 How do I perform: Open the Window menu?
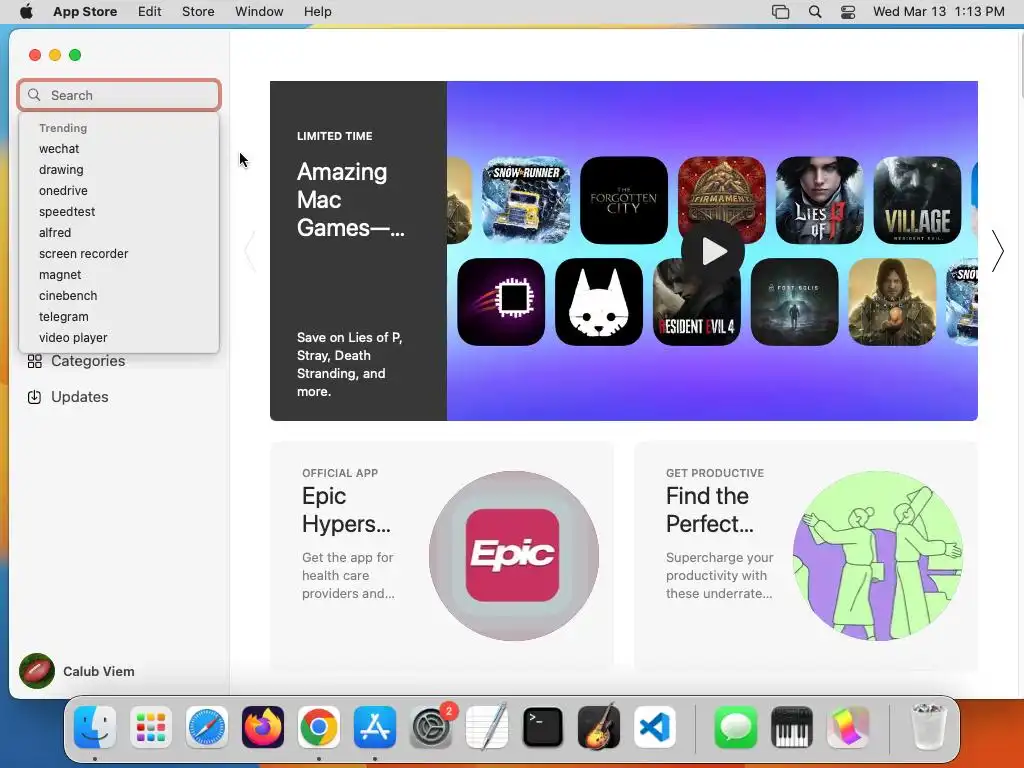259,12
